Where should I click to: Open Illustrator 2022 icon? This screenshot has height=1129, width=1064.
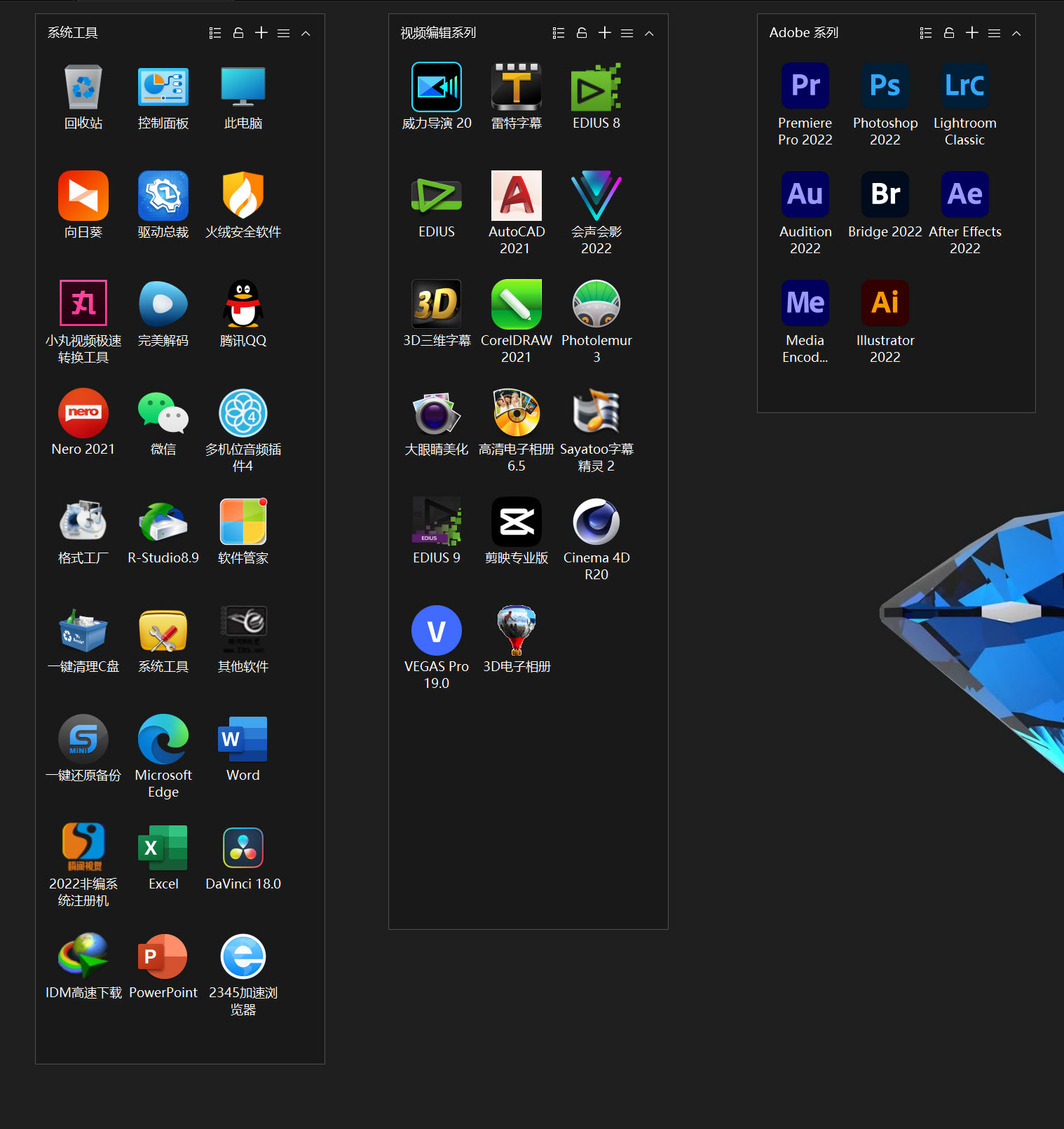click(x=885, y=303)
